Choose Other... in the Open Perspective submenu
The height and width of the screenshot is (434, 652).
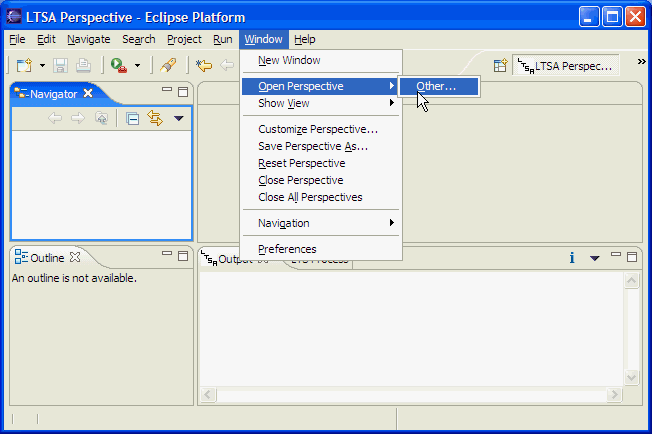439,86
